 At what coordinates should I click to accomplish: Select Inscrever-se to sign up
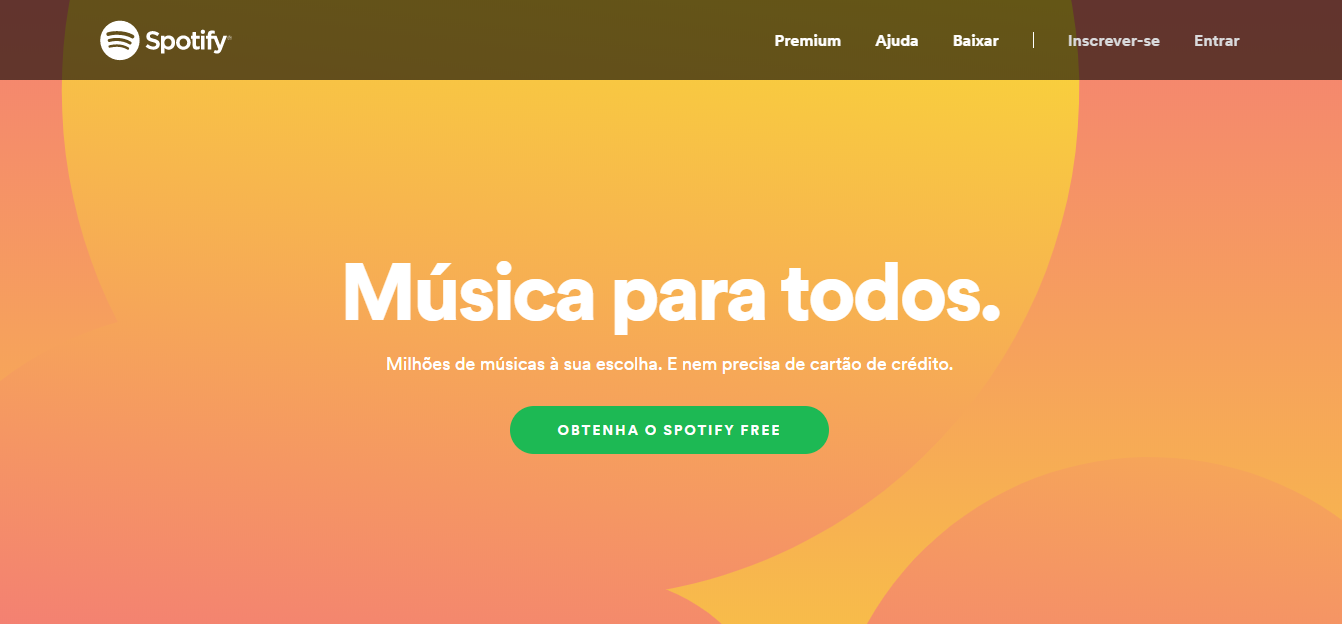pyautogui.click(x=1113, y=41)
